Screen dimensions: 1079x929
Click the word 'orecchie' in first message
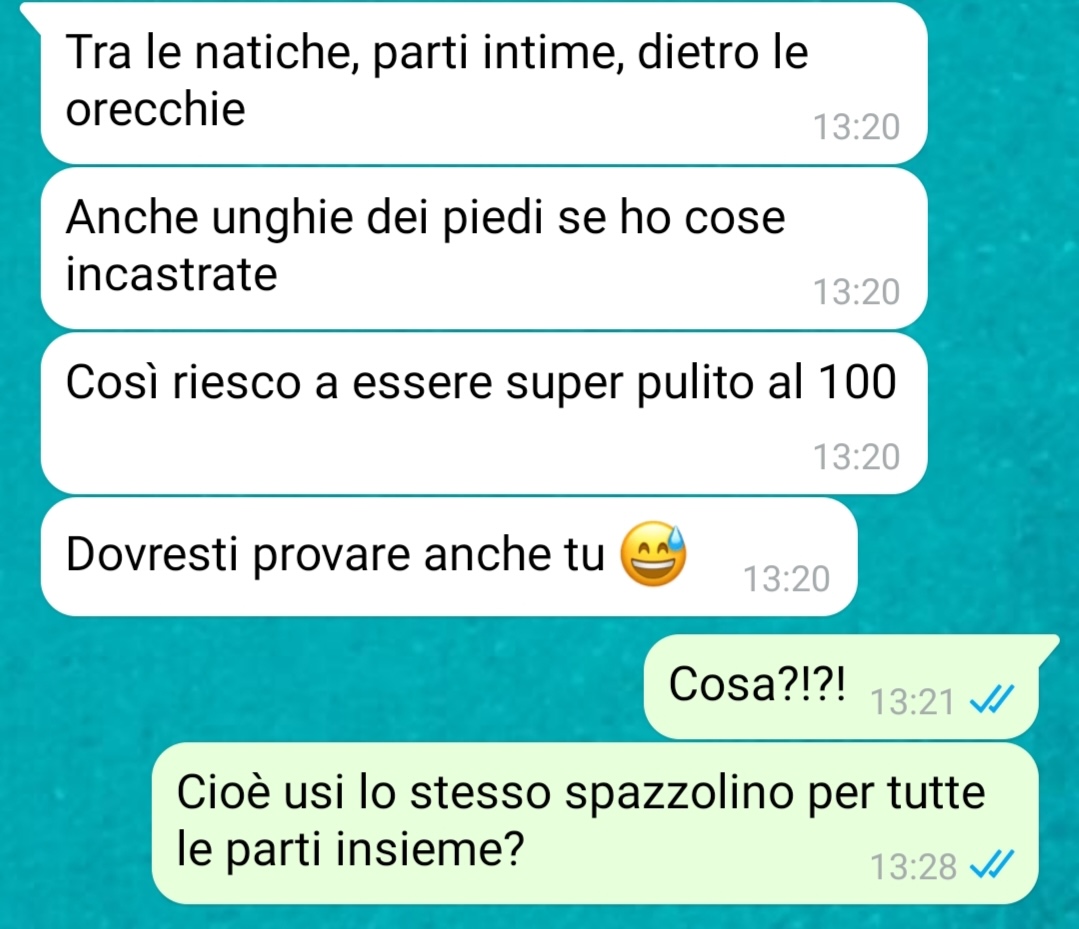click(156, 109)
